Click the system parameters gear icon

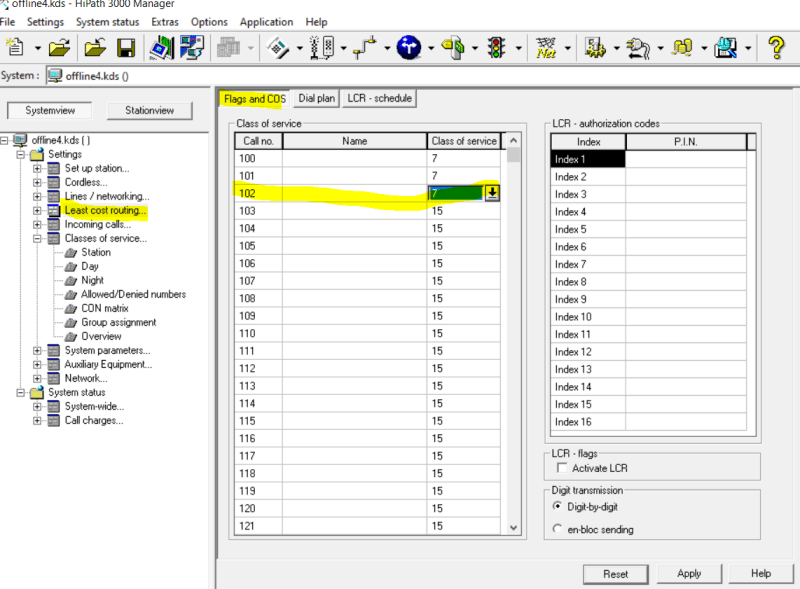click(594, 47)
